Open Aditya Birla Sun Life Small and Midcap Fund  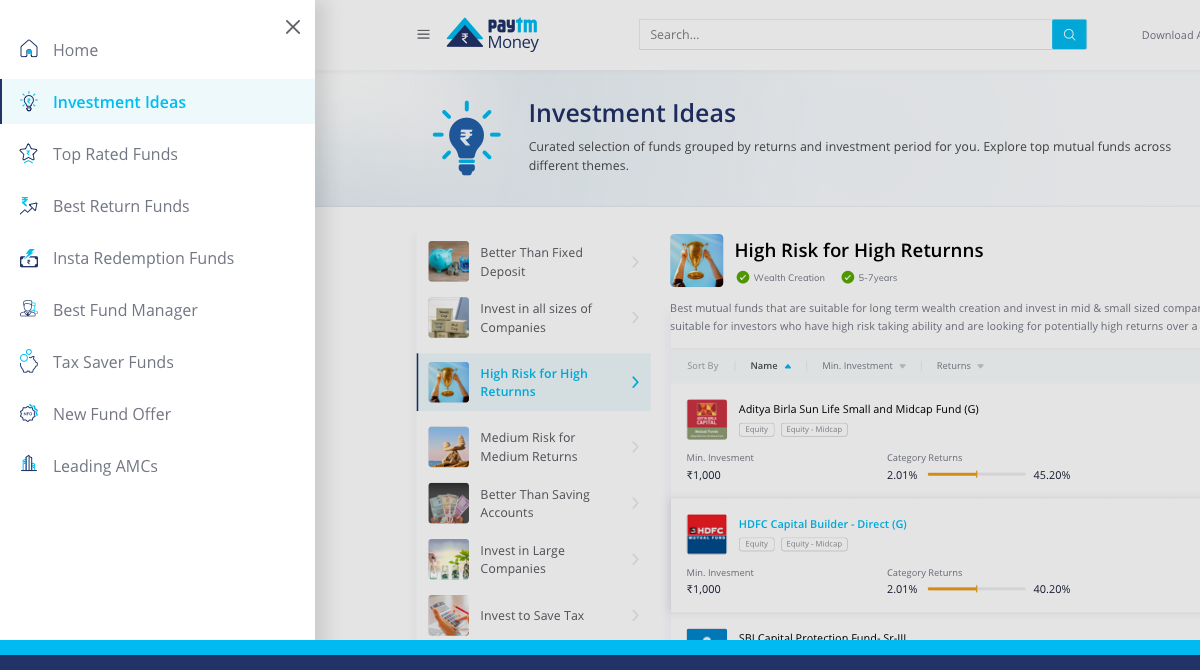coord(858,409)
